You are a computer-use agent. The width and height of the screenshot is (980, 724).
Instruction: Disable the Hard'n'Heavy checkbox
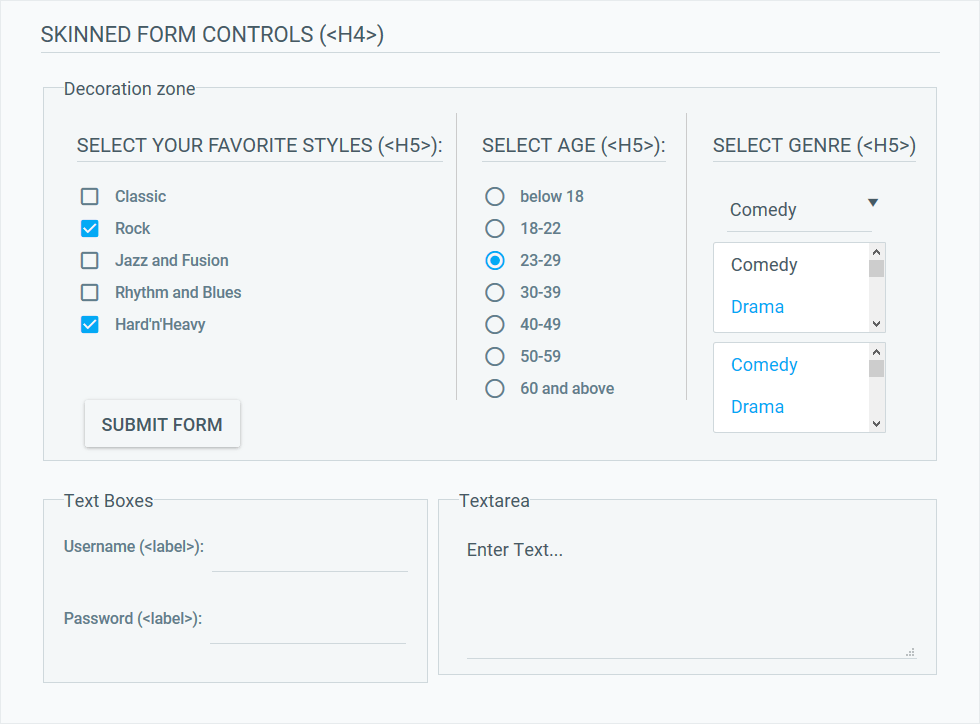click(89, 324)
